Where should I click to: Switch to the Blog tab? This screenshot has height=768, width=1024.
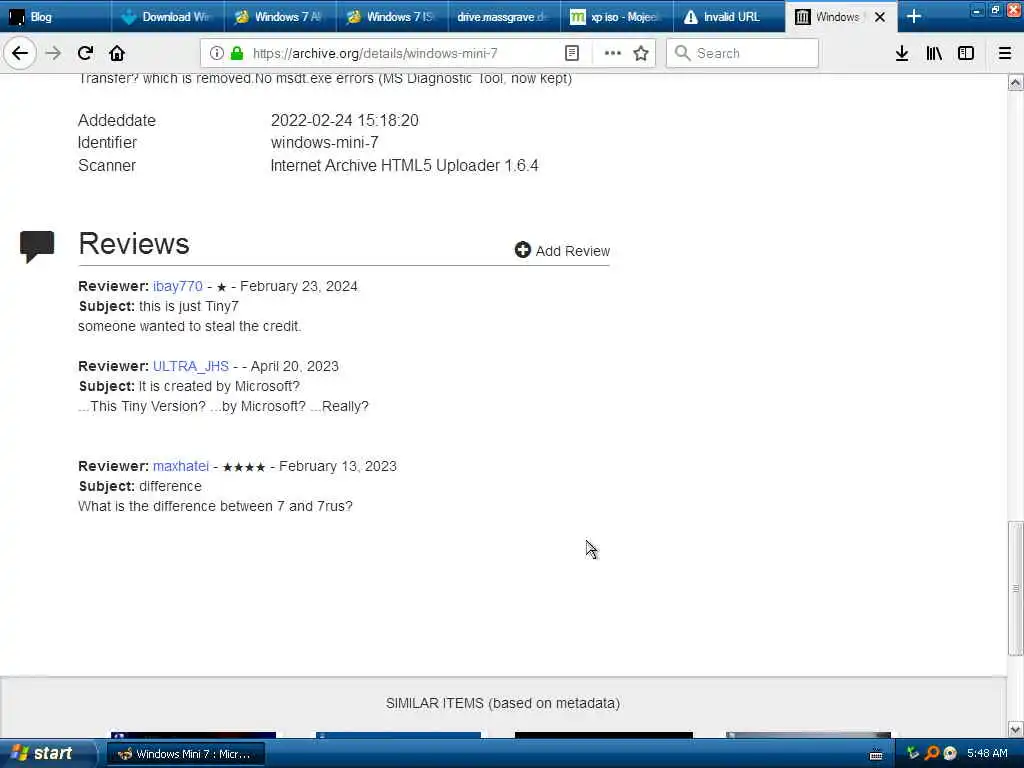[56, 16]
